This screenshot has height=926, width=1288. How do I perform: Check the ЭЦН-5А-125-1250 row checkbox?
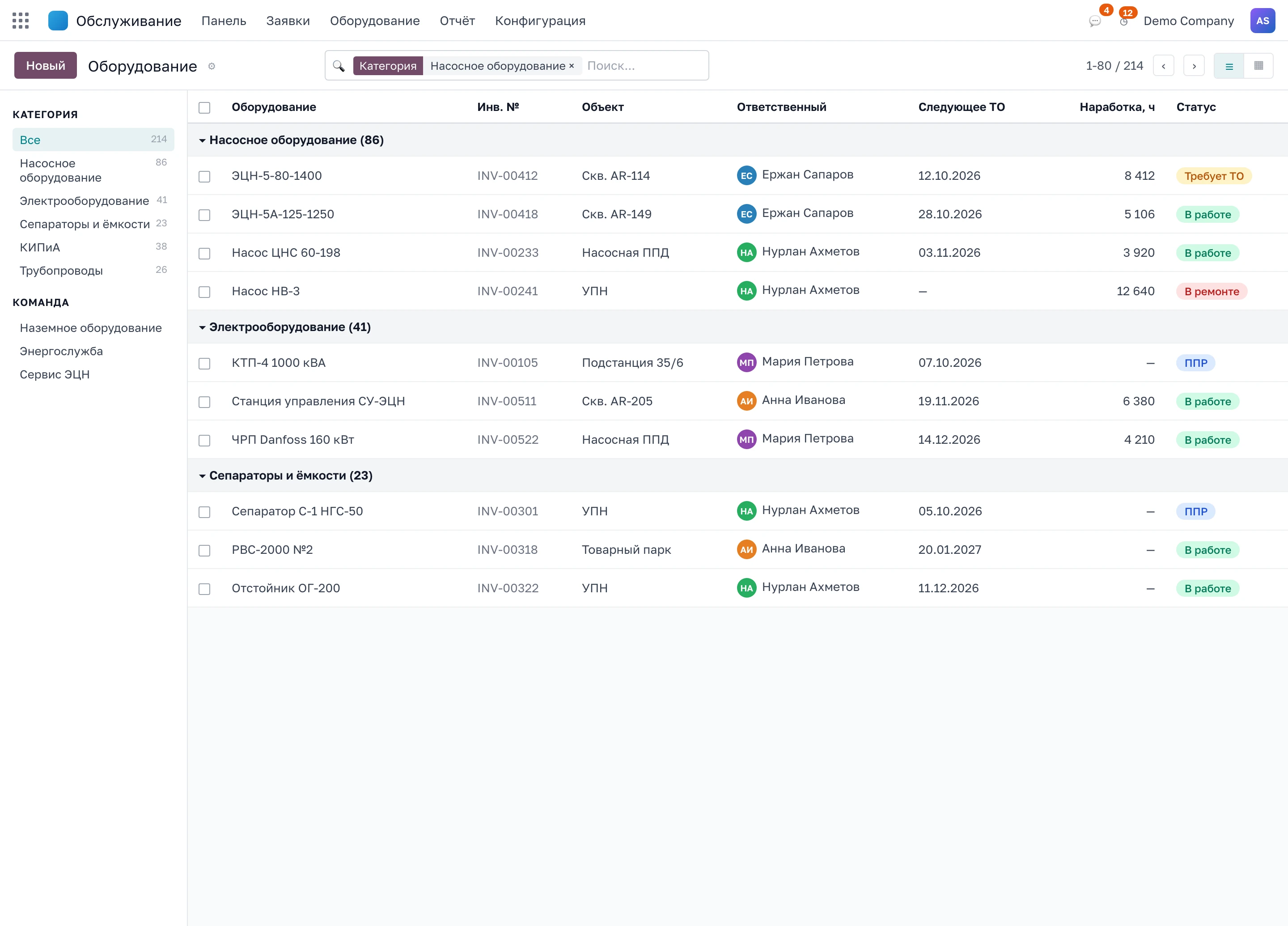204,215
